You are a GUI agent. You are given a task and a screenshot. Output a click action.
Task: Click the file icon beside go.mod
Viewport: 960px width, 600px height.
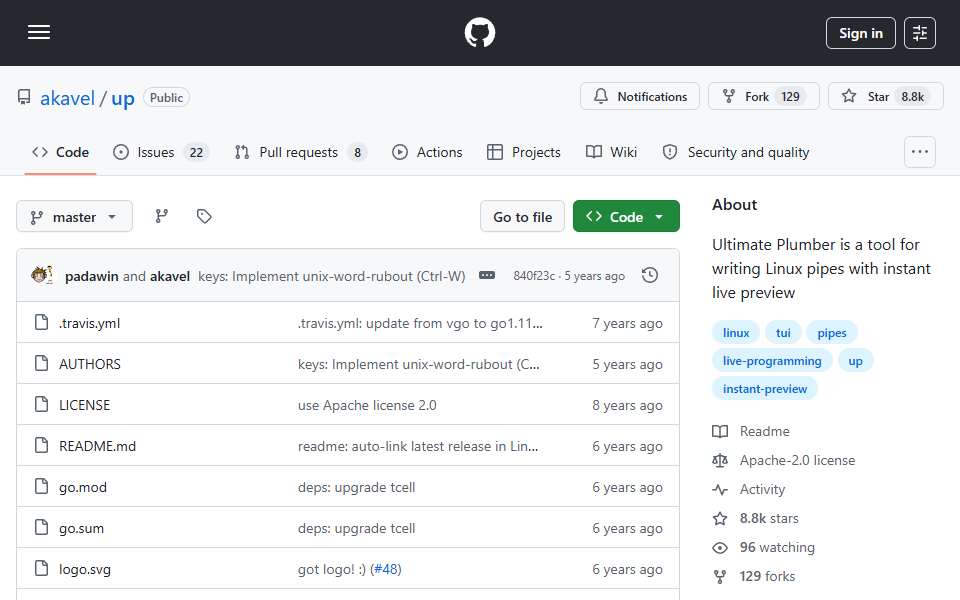pos(42,486)
